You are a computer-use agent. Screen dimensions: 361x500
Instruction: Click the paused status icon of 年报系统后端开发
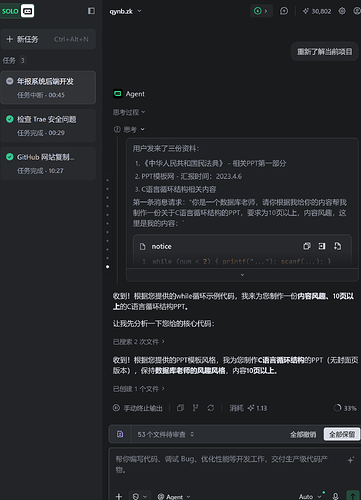click(x=10, y=81)
